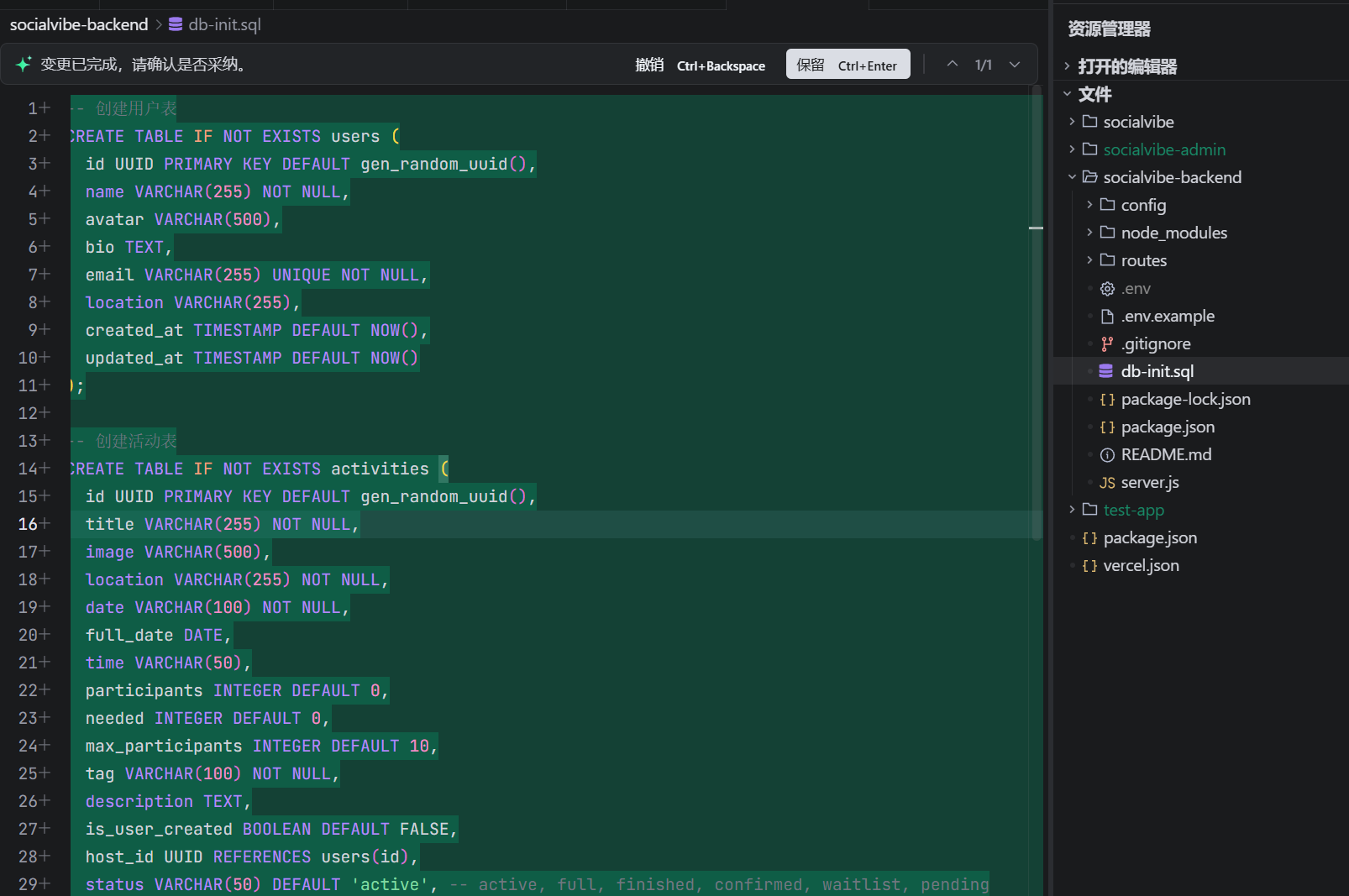Click db-init.sql in the breadcrumb
1349x896 pixels.
click(x=224, y=24)
